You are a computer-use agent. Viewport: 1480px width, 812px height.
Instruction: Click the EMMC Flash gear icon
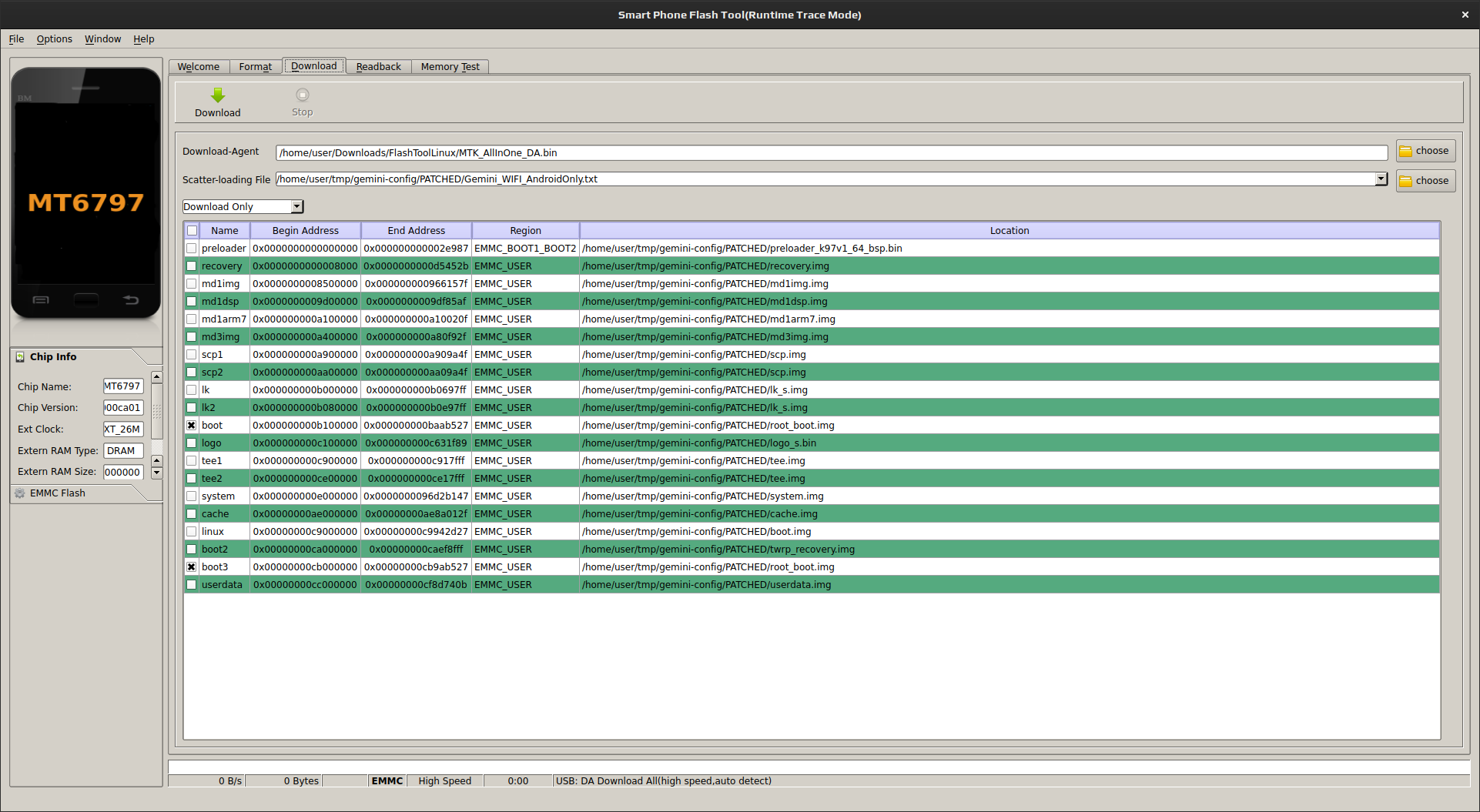click(20, 493)
